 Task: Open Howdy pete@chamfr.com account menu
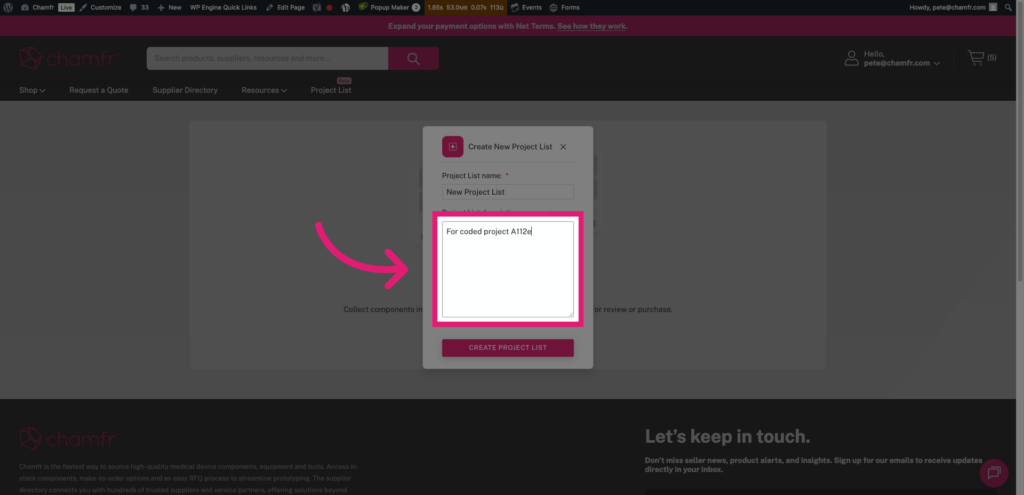click(x=953, y=7)
